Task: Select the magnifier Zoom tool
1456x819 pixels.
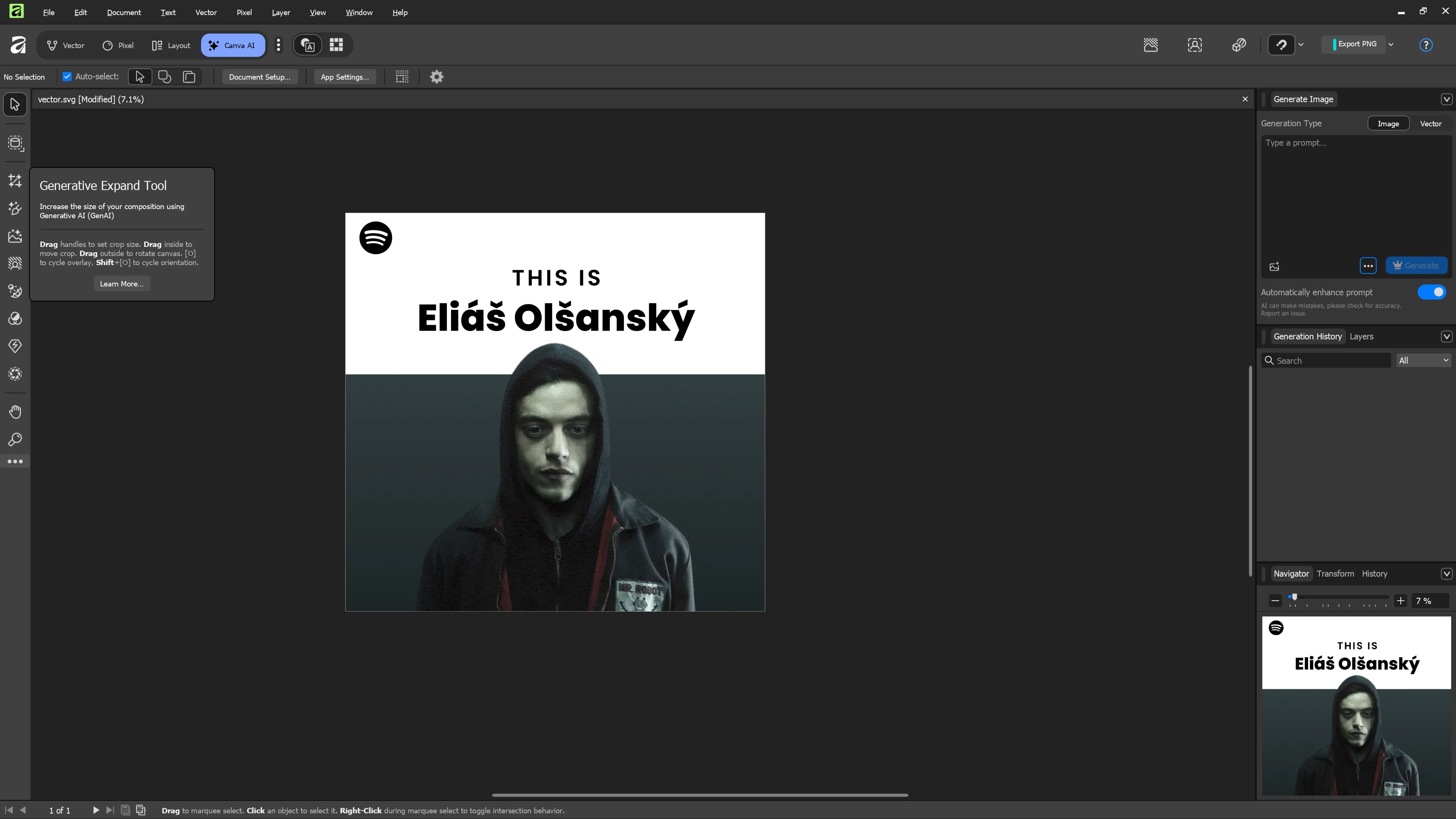Action: pos(15,440)
